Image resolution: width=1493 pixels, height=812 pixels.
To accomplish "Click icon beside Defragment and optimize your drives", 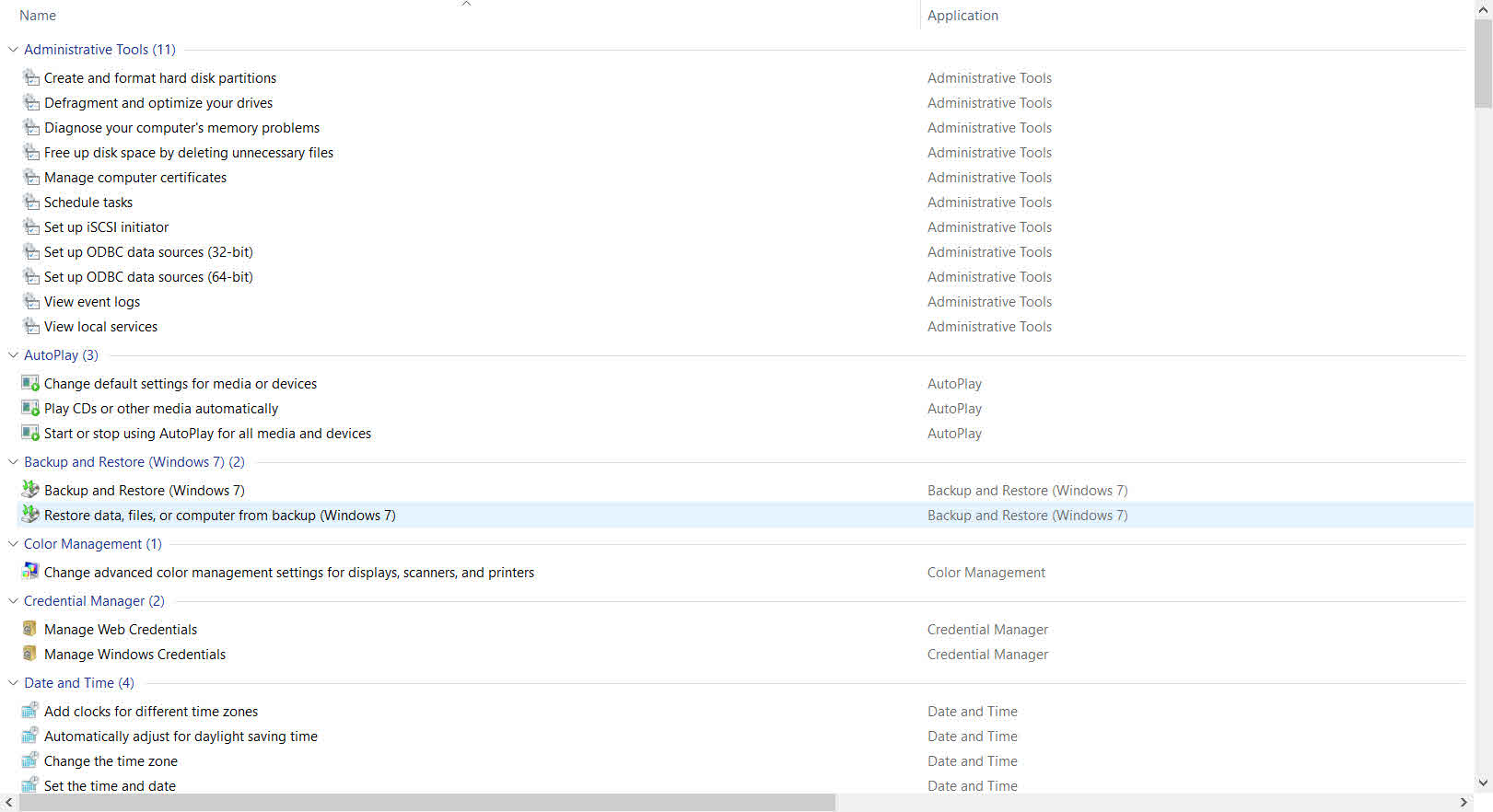I will point(30,102).
